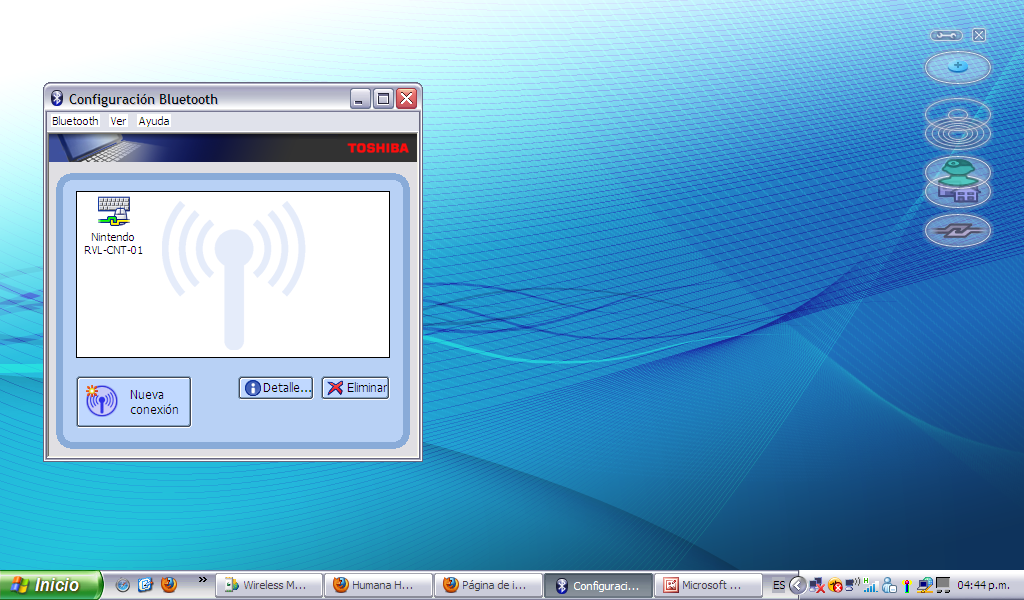Screen dimensions: 1024x600
Task: Open the Bluetooth menu
Action: (75, 121)
